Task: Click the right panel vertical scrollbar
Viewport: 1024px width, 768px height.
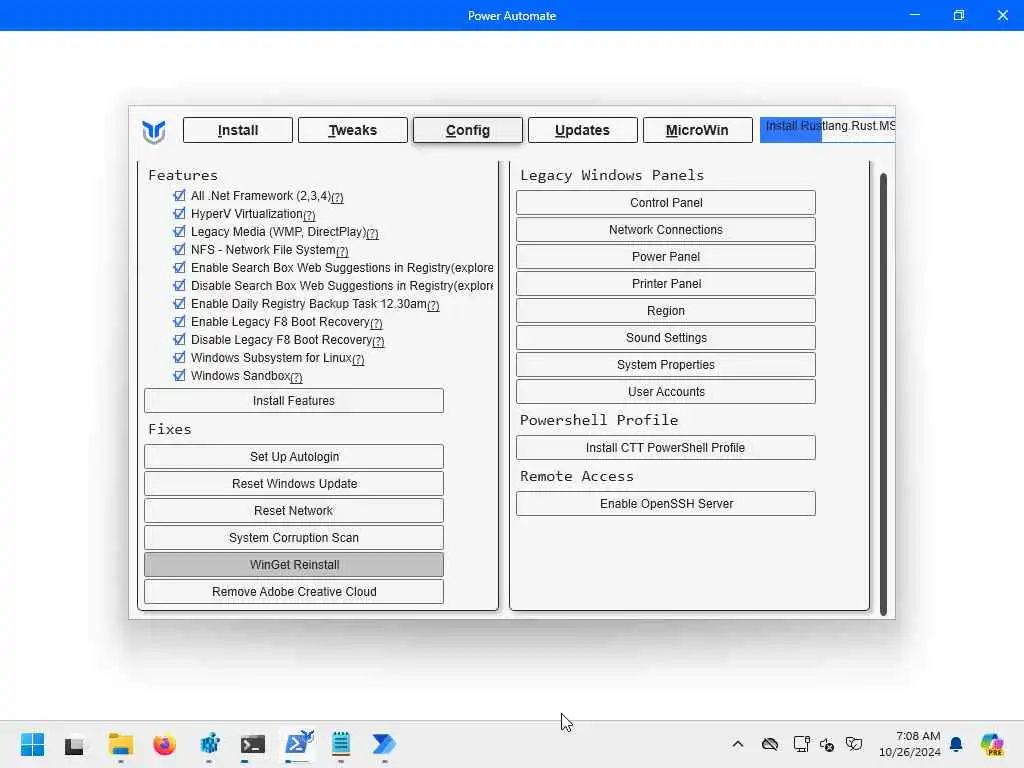Action: coord(883,394)
